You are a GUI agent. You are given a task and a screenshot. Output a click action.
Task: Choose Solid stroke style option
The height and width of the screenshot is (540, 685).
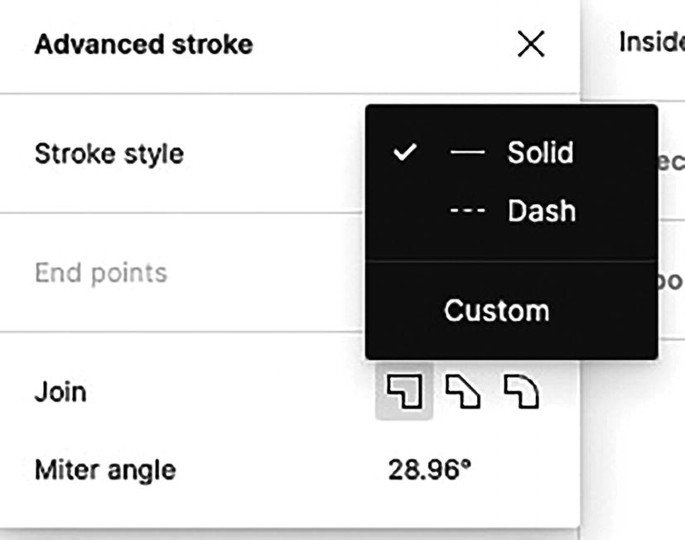coord(540,153)
